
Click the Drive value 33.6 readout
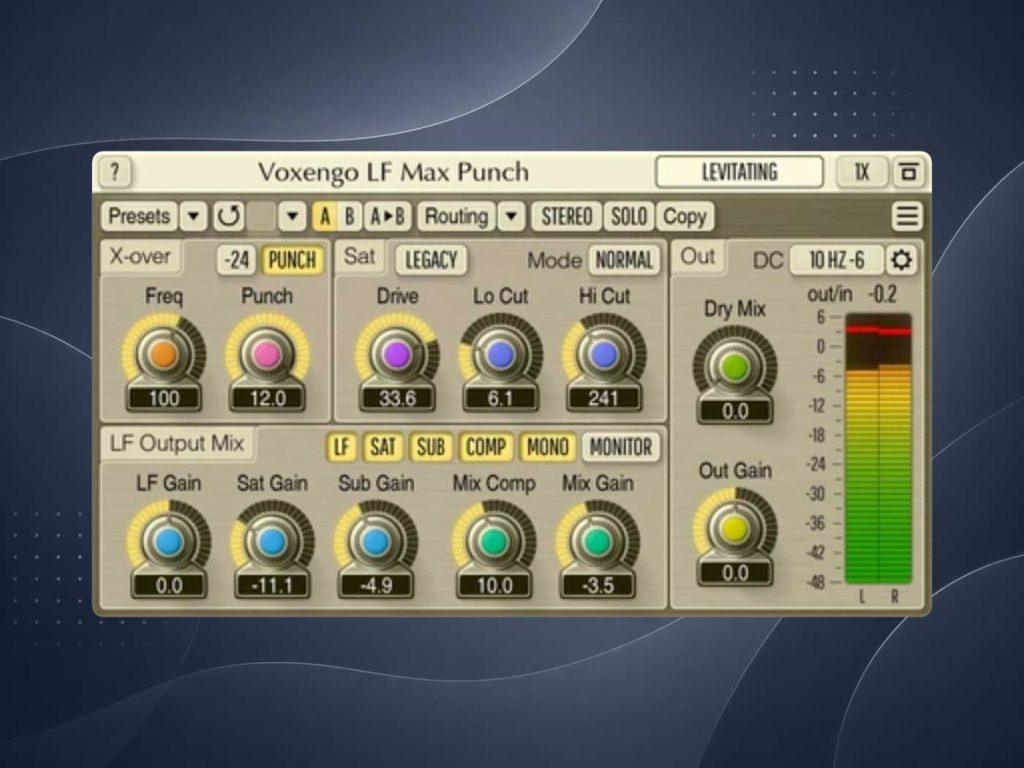[x=397, y=398]
